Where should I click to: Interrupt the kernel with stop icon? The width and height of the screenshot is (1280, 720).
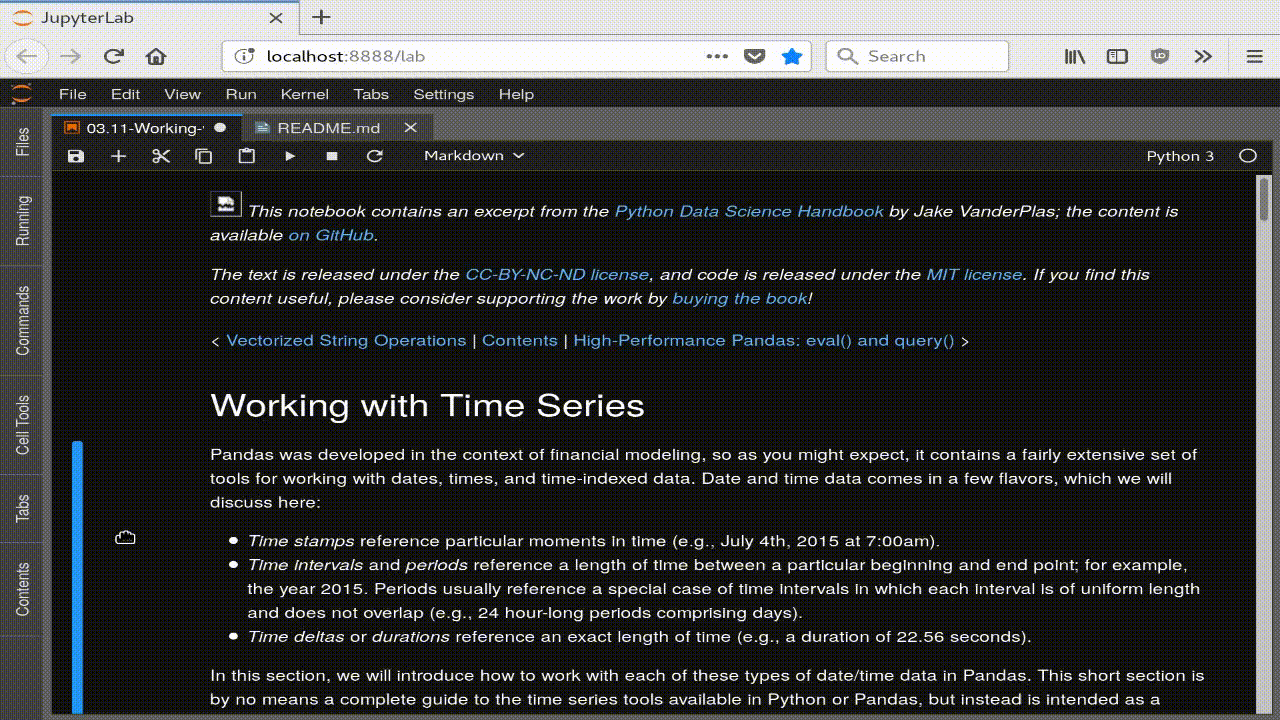(x=332, y=156)
